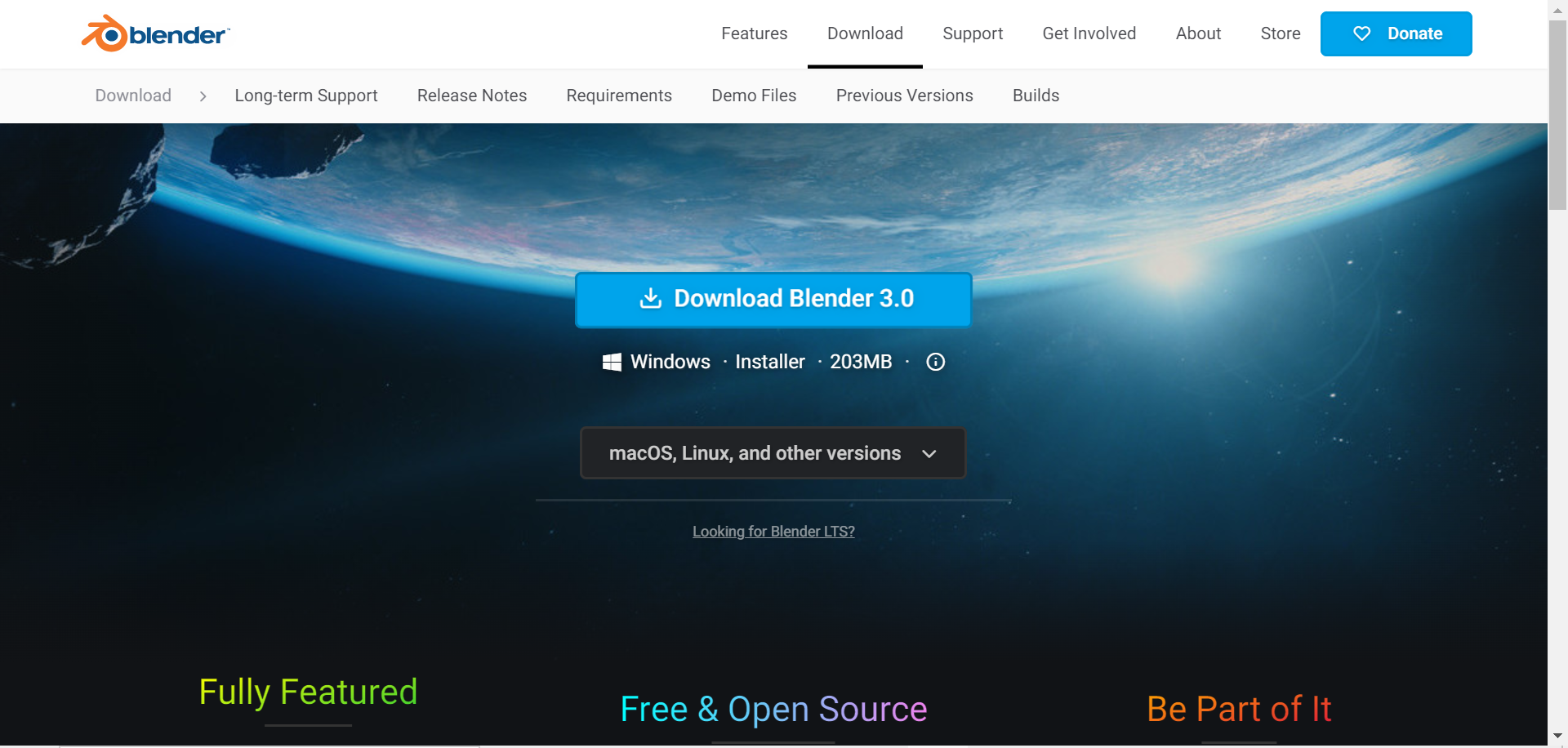
Task: Expand macOS, Linux, and other versions
Action: 773,453
